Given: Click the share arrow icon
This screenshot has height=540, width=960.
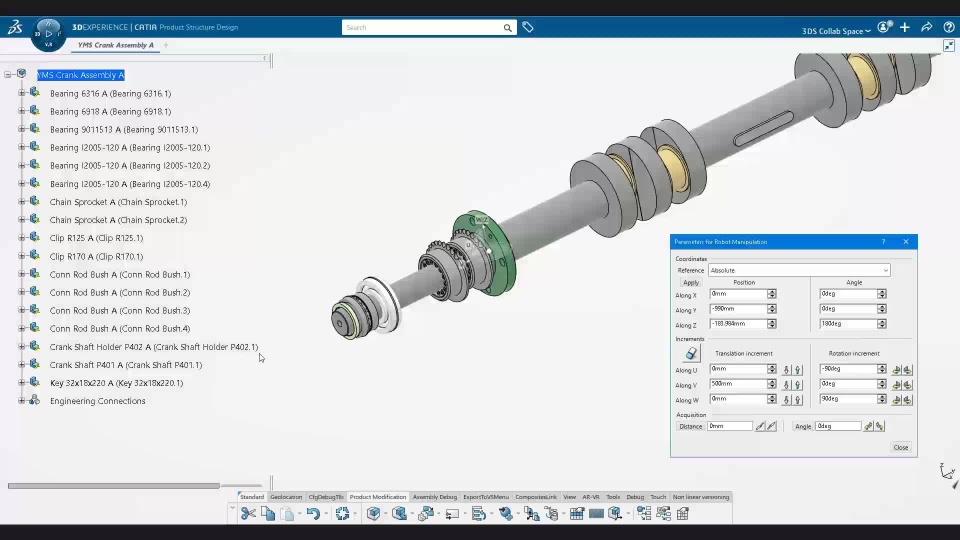Looking at the screenshot, I should pos(926,27).
